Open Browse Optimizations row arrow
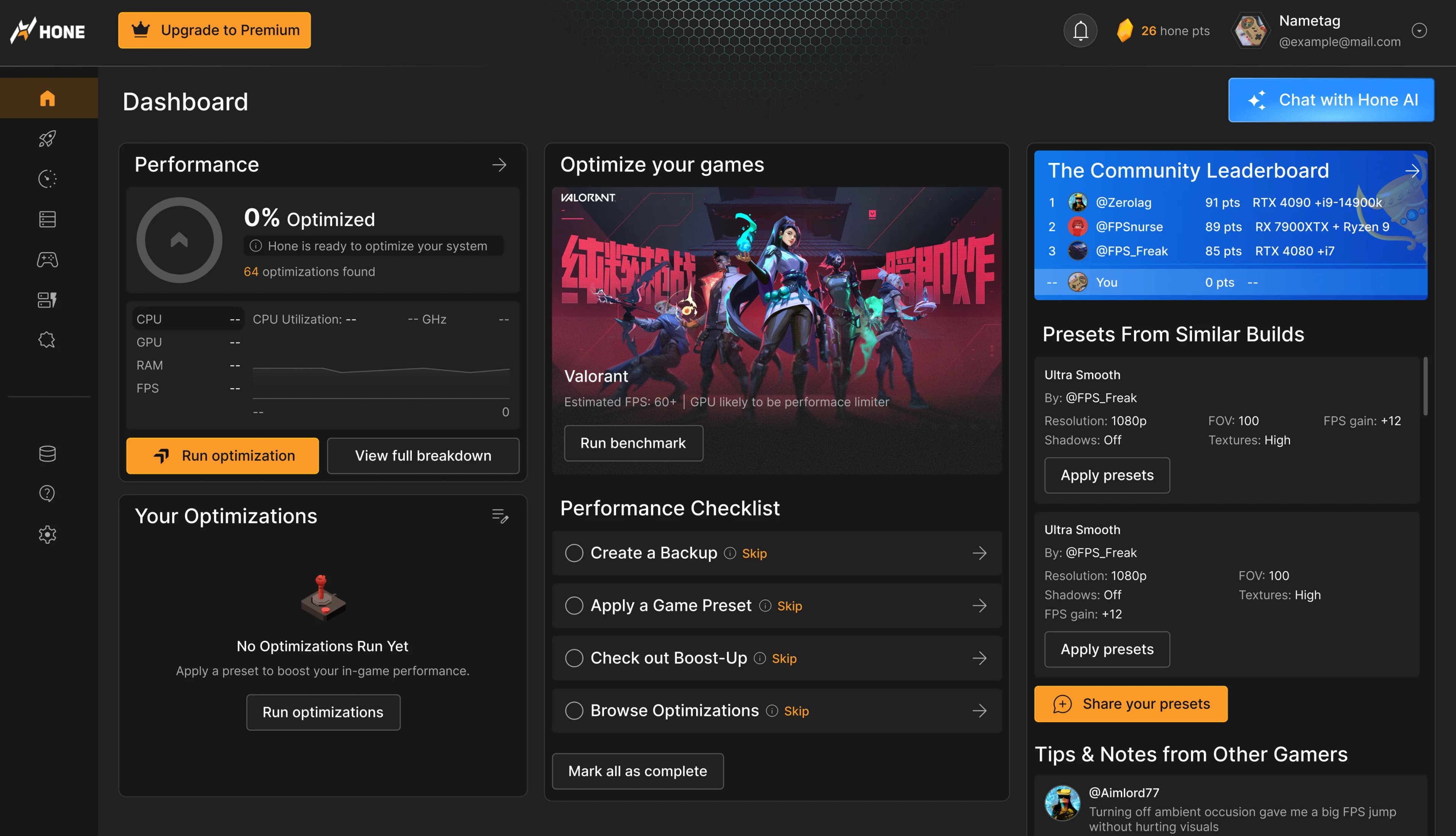 [x=980, y=711]
